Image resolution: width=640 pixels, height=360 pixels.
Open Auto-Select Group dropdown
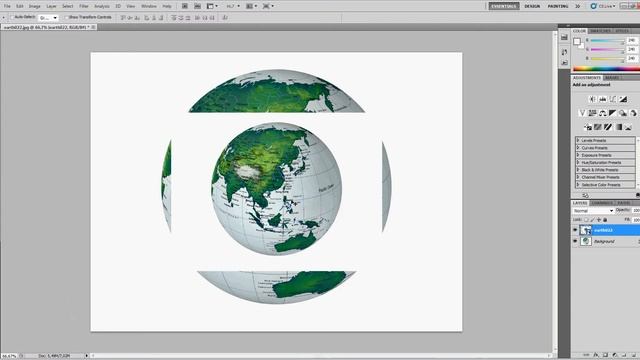click(x=48, y=18)
